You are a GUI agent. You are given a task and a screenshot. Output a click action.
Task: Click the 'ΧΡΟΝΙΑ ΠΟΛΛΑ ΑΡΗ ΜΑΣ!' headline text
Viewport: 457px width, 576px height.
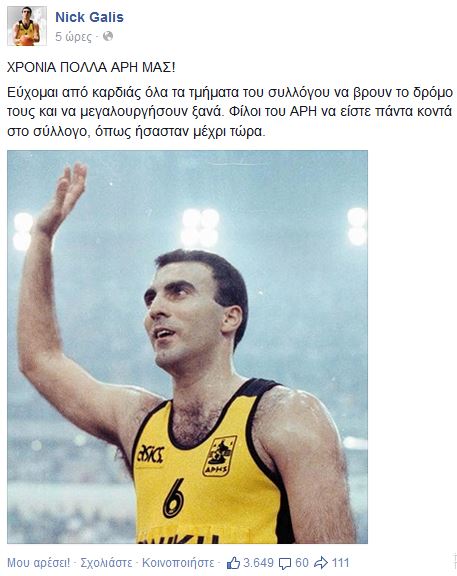pos(91,68)
